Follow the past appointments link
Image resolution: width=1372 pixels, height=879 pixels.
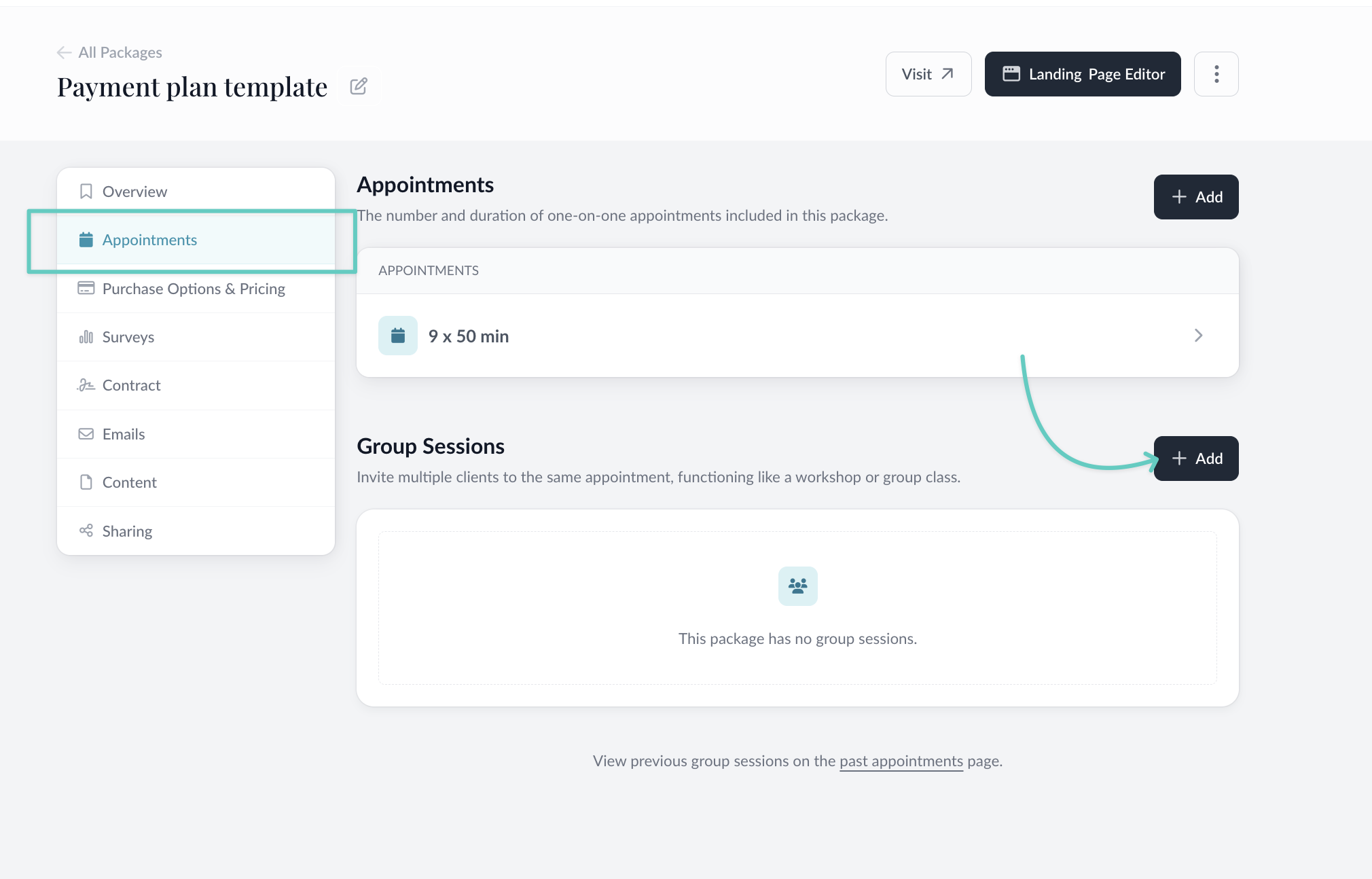pos(901,761)
